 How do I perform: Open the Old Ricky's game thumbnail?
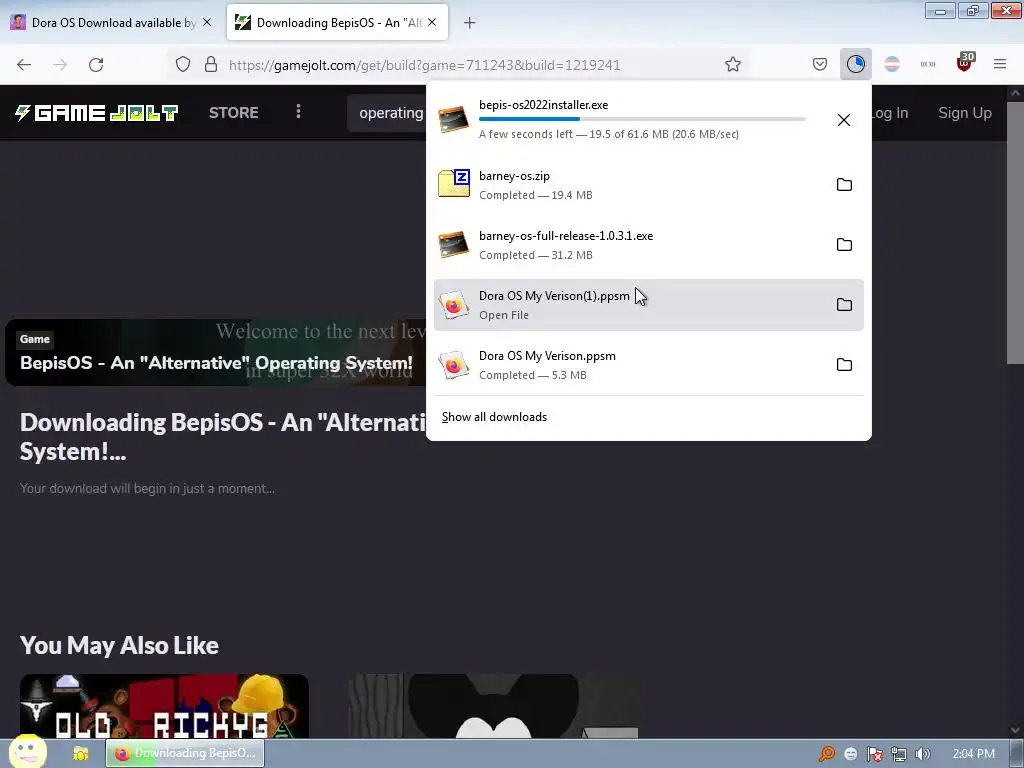pos(164,706)
